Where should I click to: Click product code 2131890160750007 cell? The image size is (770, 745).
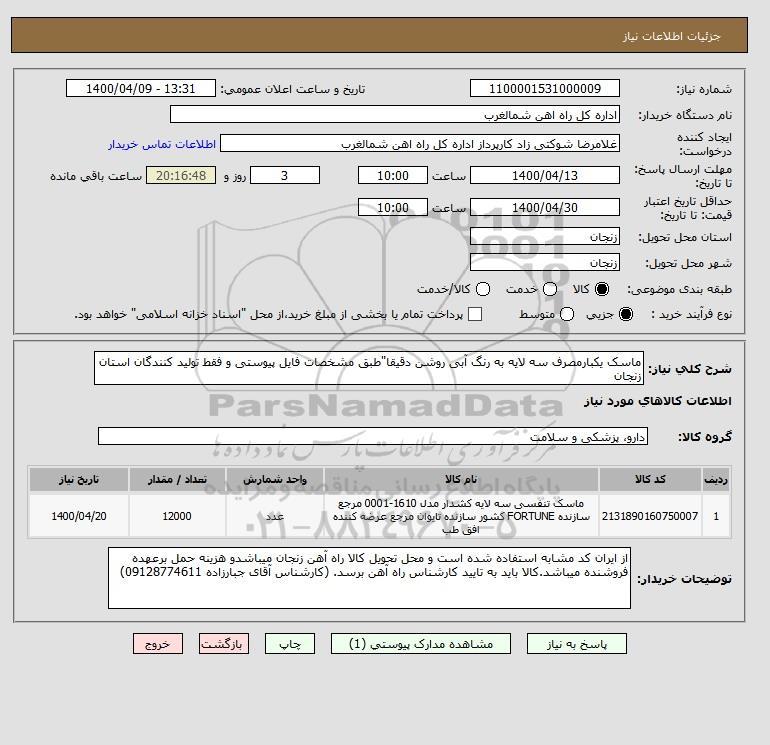click(x=650, y=516)
